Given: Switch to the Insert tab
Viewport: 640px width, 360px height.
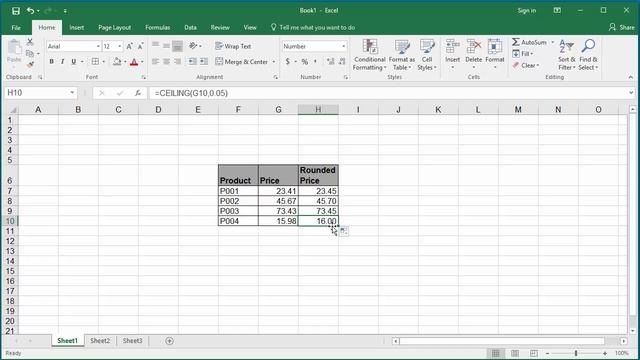Looking at the screenshot, I should pos(76,27).
